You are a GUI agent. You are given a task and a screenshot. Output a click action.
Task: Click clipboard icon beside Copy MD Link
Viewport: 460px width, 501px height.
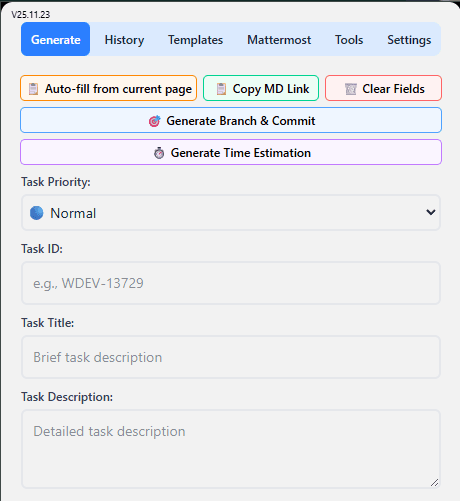(x=221, y=89)
